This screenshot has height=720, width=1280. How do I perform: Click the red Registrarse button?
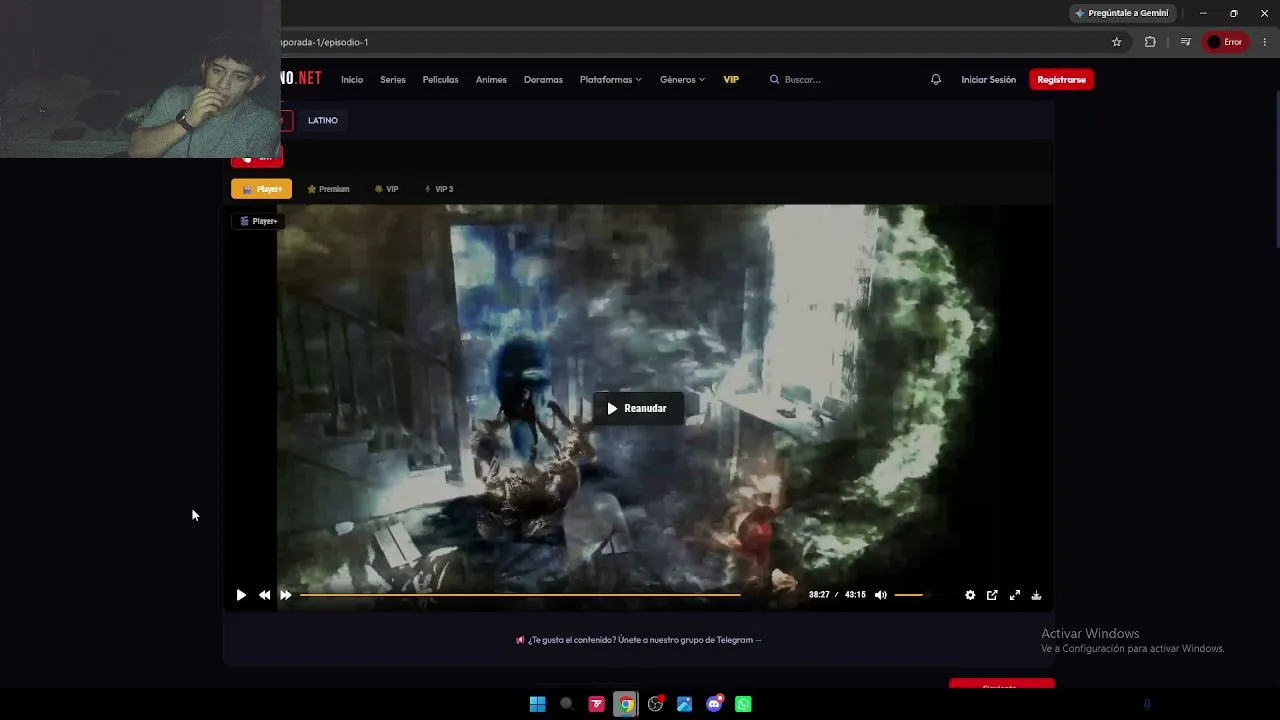(1061, 80)
